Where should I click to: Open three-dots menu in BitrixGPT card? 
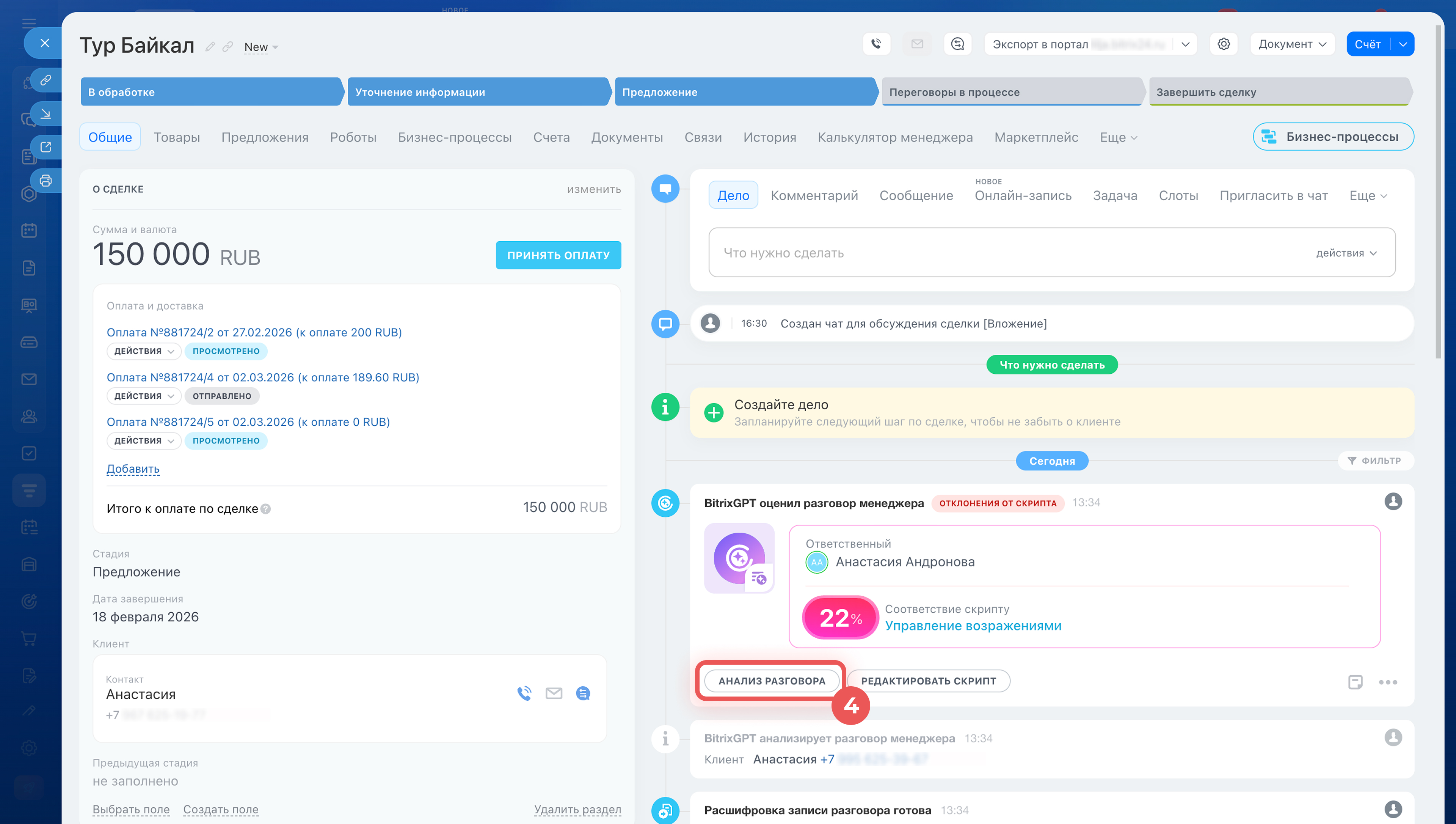coord(1388,682)
